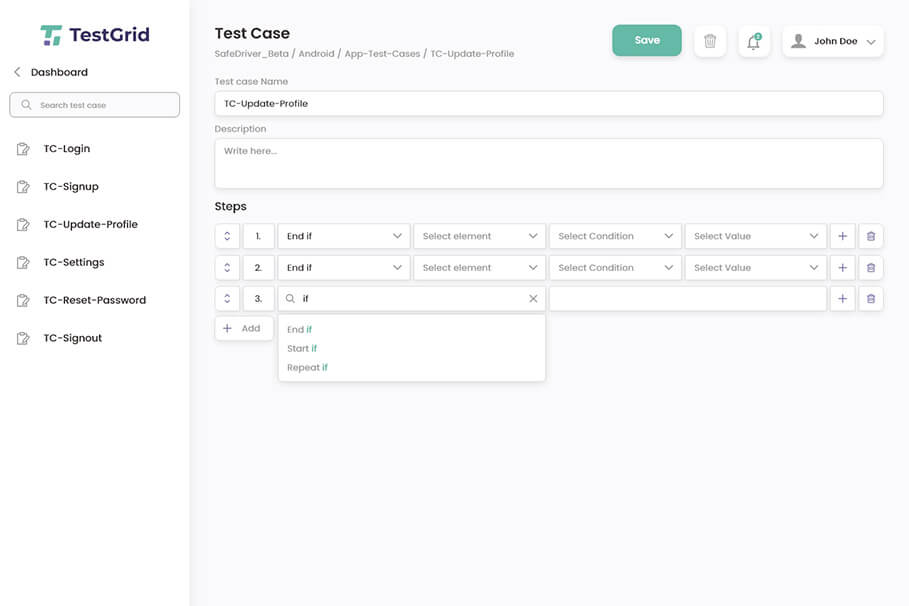Select Start if from the suggestion list

click(301, 348)
